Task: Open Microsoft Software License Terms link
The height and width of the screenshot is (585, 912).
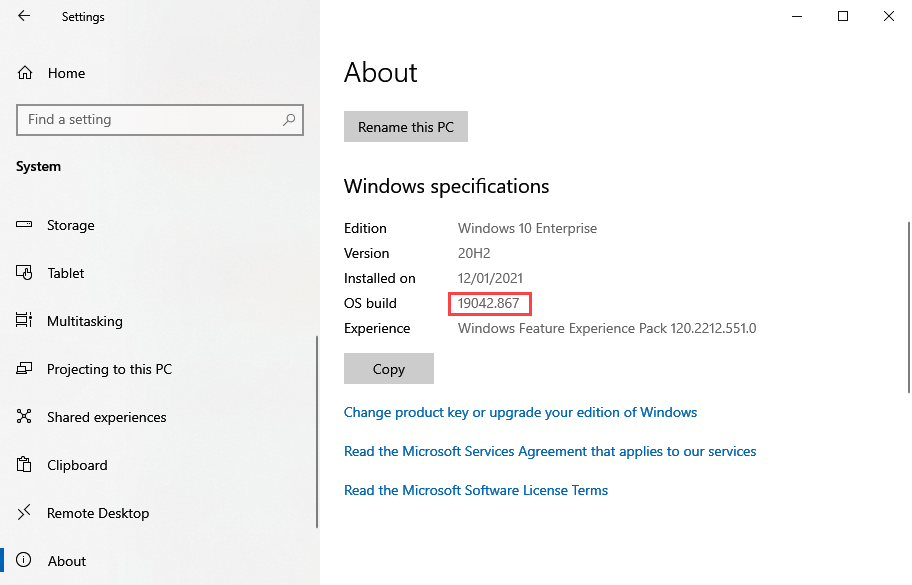Action: [475, 490]
